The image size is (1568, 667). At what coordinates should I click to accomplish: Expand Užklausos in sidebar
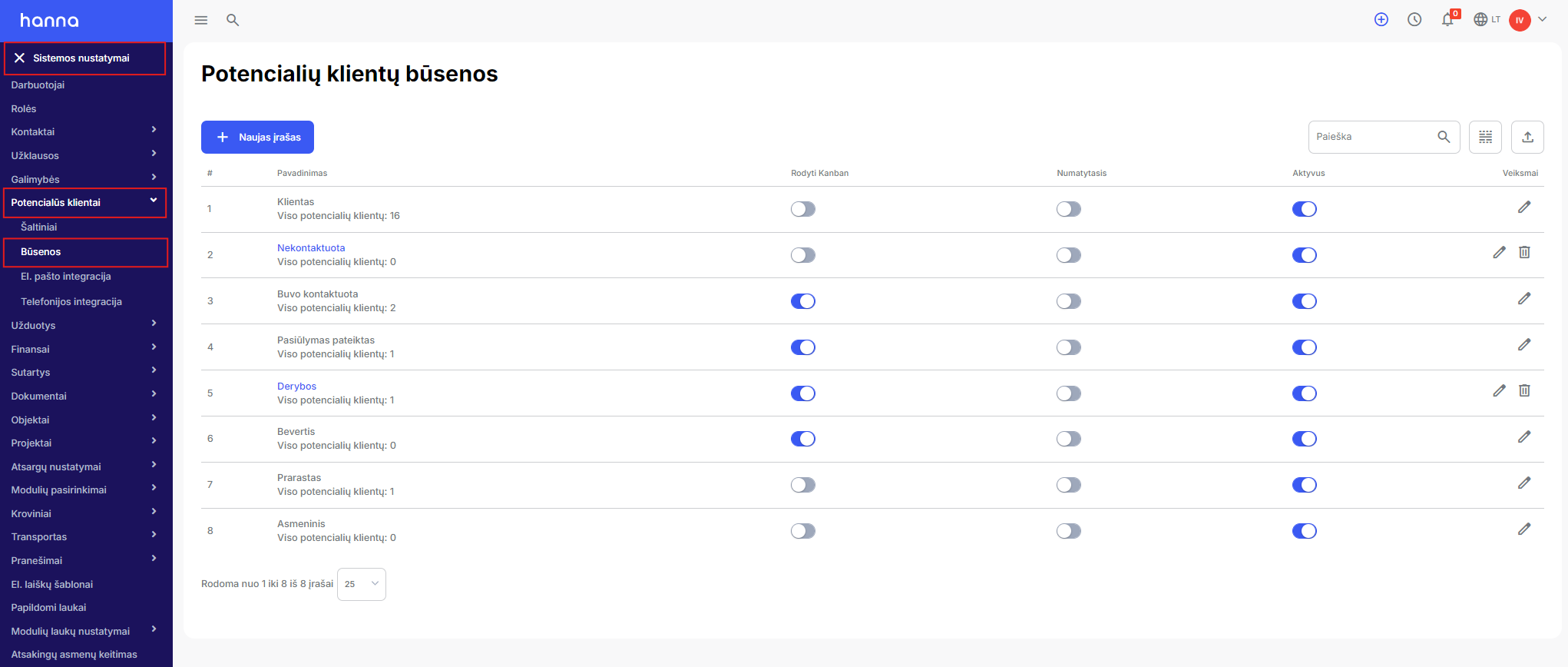[154, 154]
